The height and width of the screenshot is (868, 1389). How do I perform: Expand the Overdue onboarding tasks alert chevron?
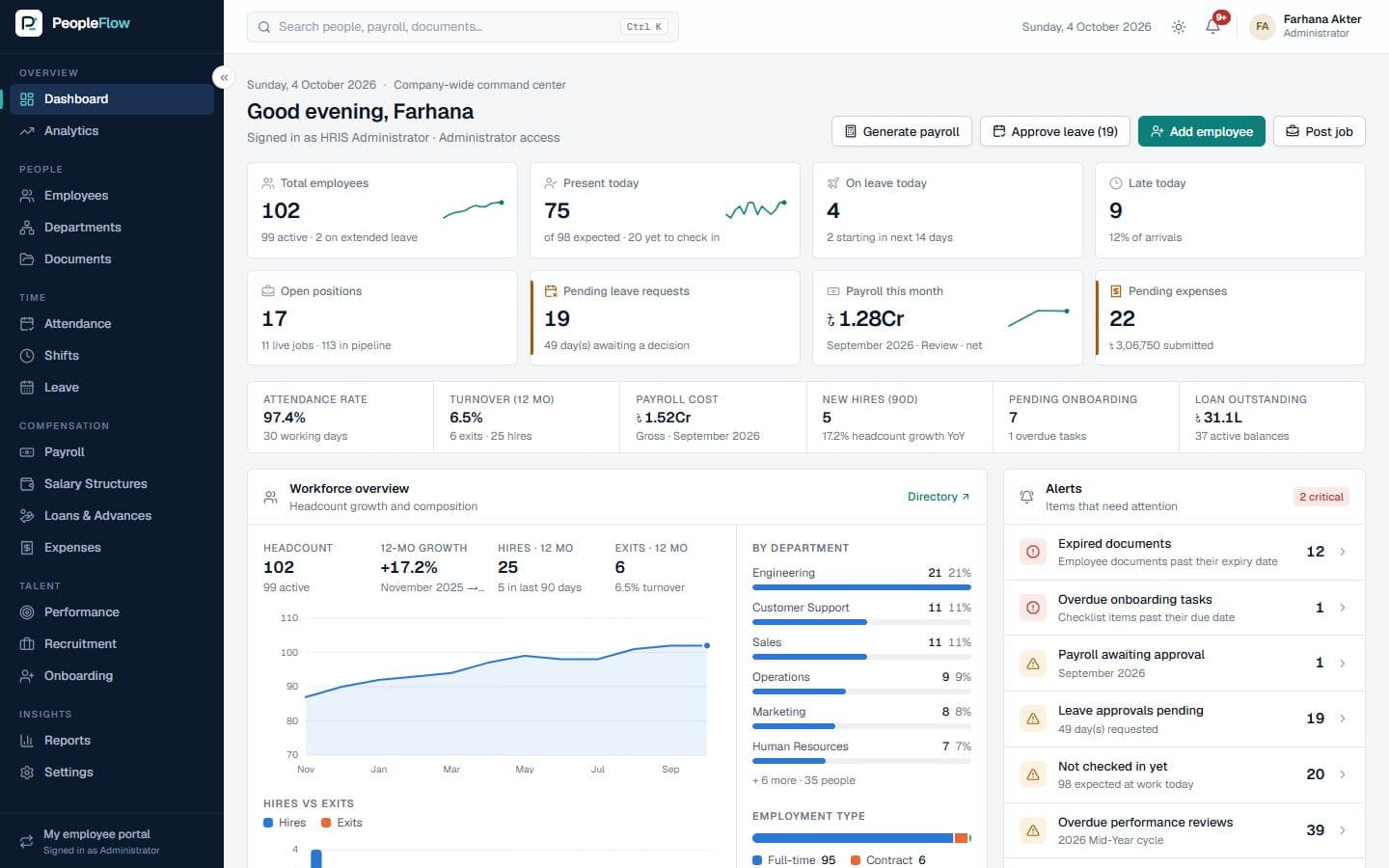coord(1343,608)
